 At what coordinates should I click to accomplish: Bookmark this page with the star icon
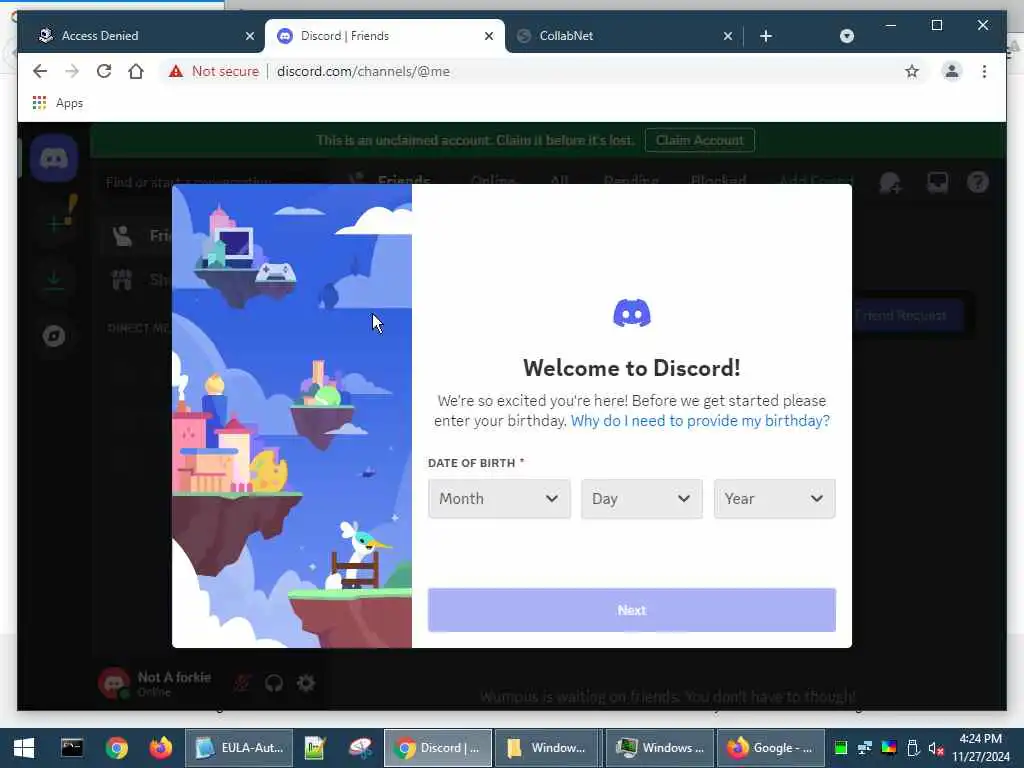912,71
